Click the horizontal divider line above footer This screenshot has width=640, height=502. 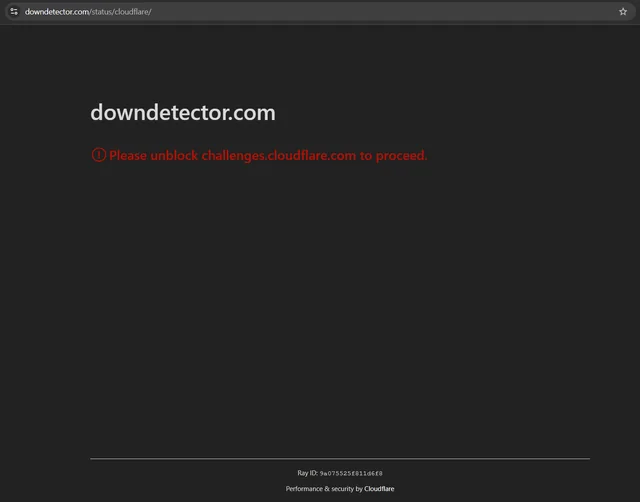340,459
